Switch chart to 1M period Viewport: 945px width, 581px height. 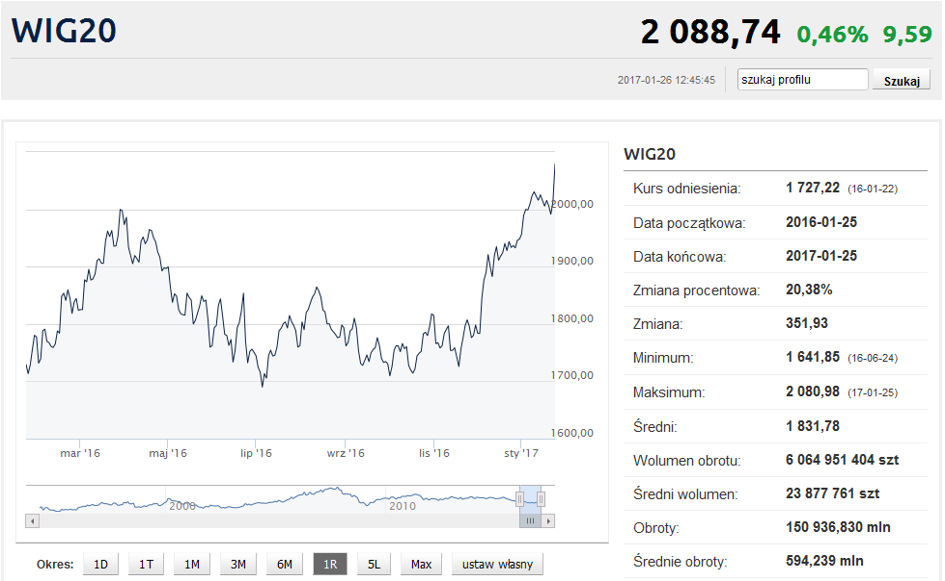point(192,564)
